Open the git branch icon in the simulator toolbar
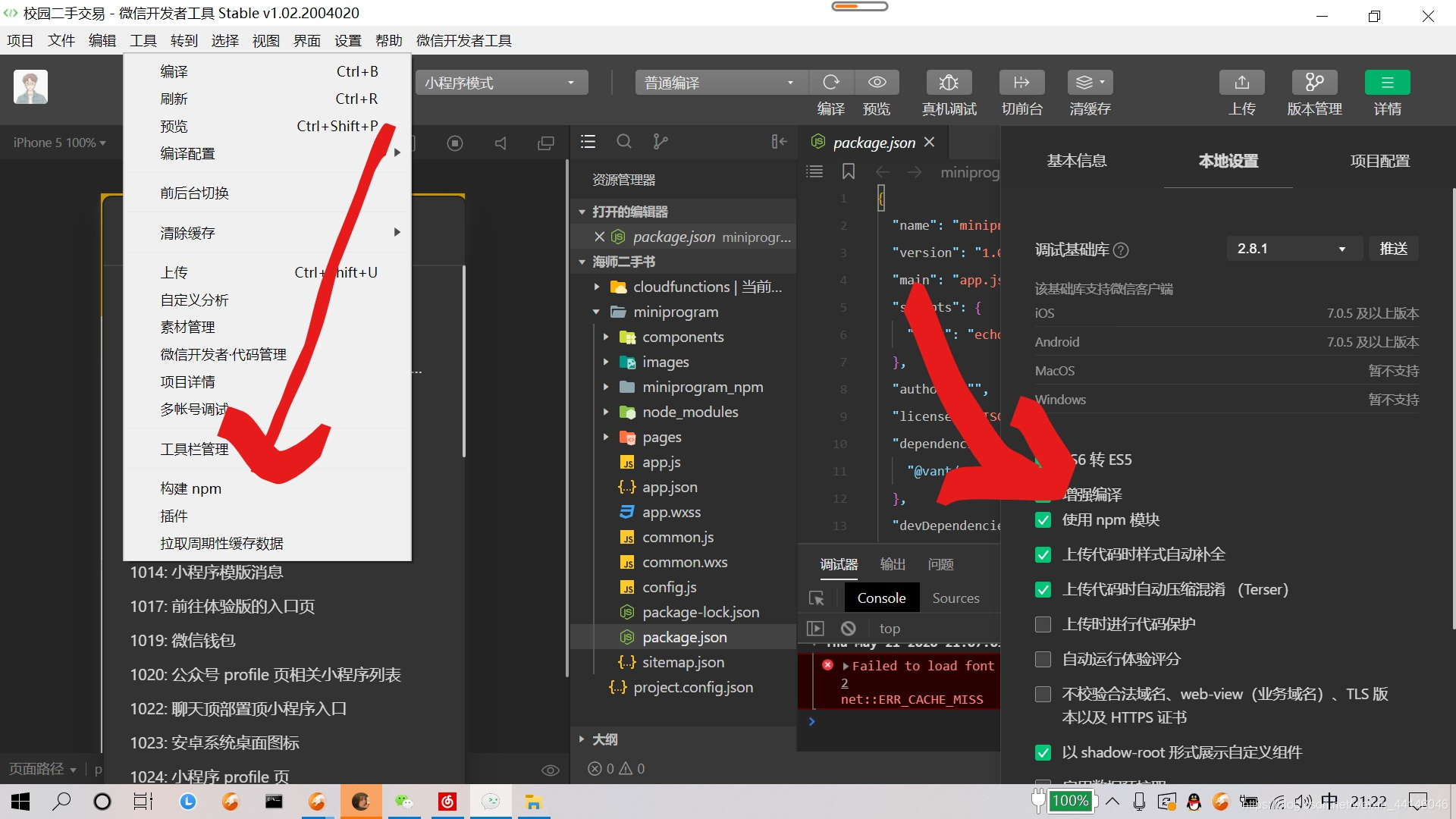 (x=660, y=142)
